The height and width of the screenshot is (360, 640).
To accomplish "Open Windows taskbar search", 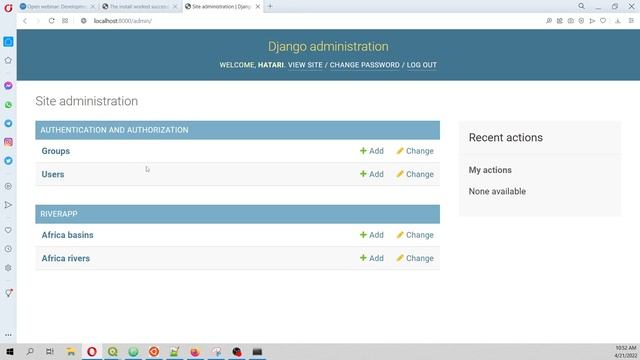I will click(30, 351).
